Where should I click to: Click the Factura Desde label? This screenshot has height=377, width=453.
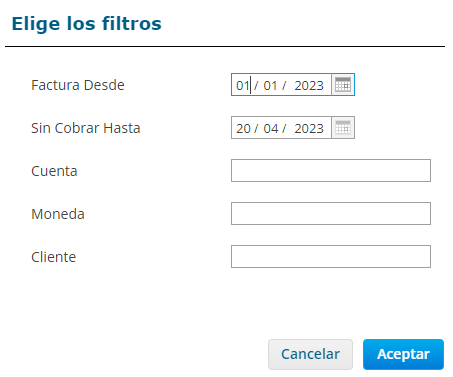[x=78, y=85]
